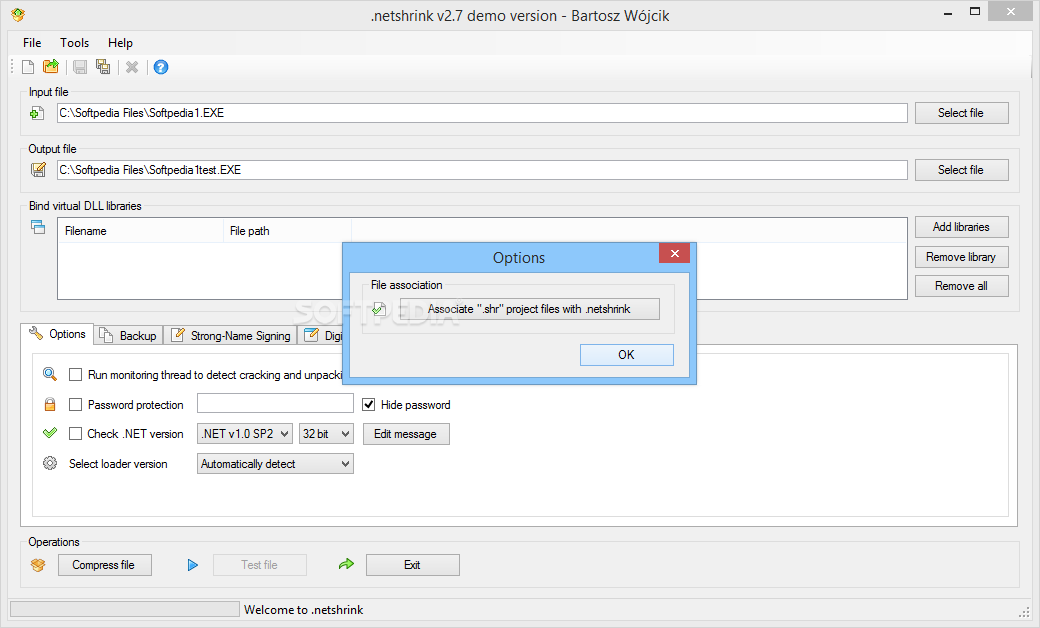Open the .NET v1.0 SP2 version dropdown
This screenshot has width=1040, height=628.
coord(245,434)
